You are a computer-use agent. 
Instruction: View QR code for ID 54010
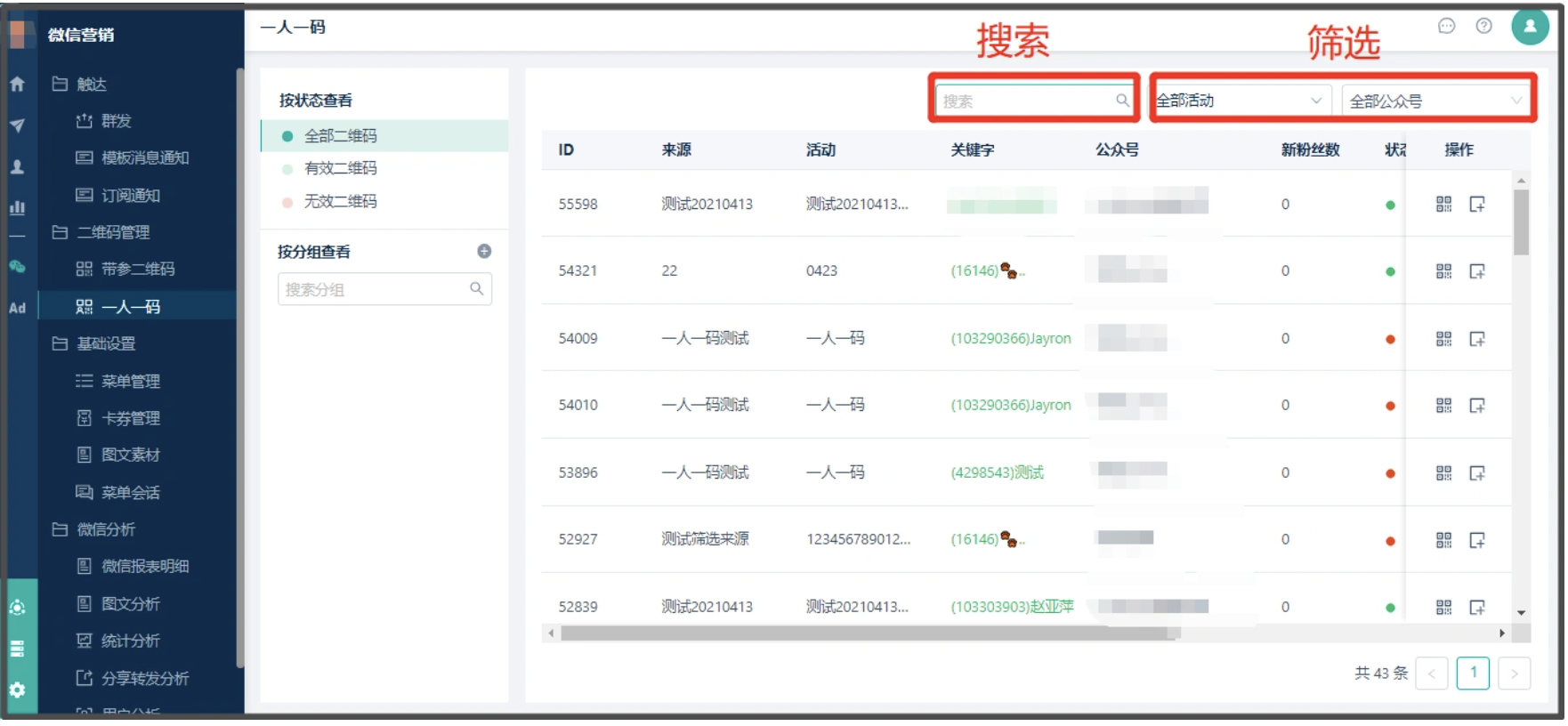tap(1443, 406)
